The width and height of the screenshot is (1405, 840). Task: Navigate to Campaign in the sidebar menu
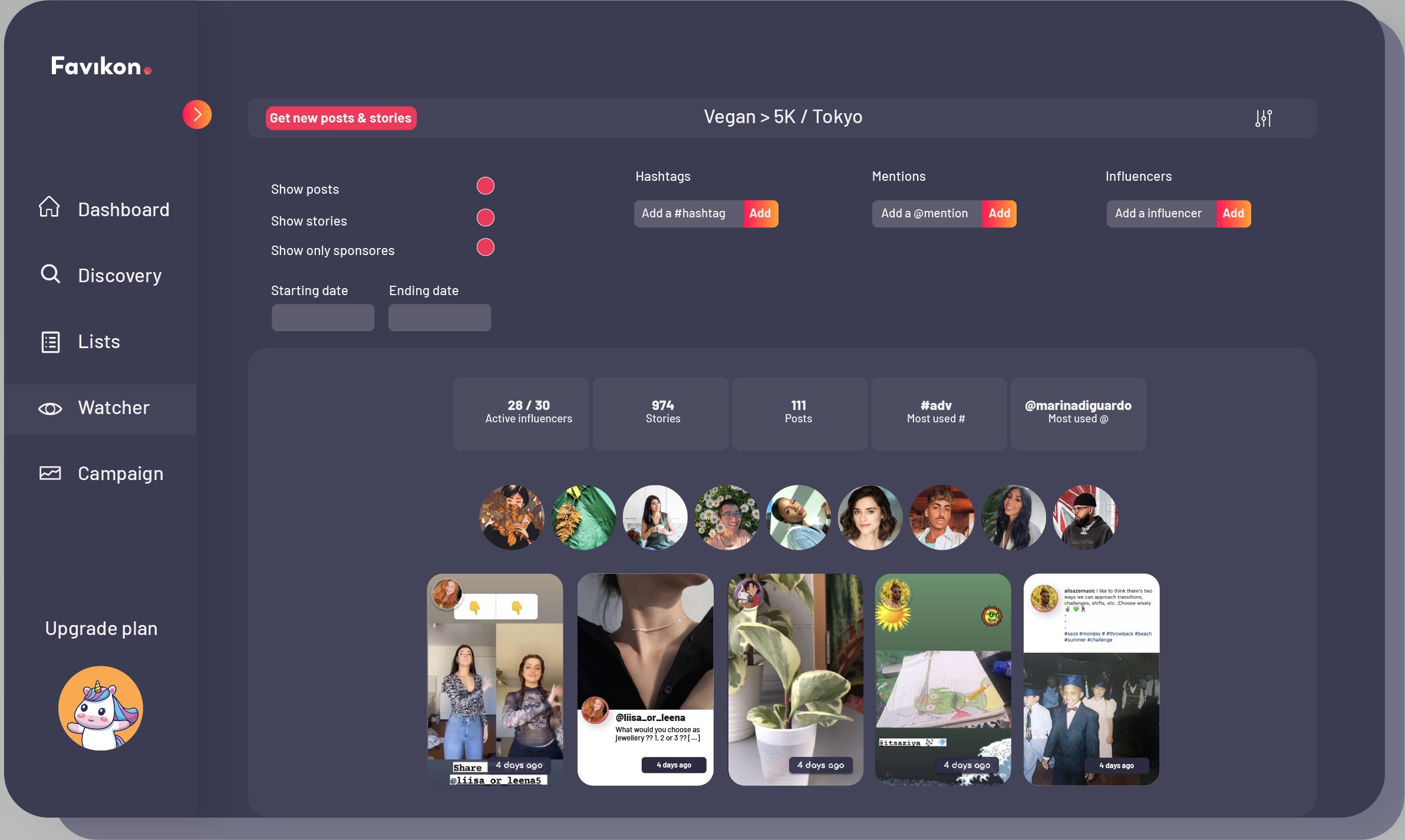(x=120, y=473)
